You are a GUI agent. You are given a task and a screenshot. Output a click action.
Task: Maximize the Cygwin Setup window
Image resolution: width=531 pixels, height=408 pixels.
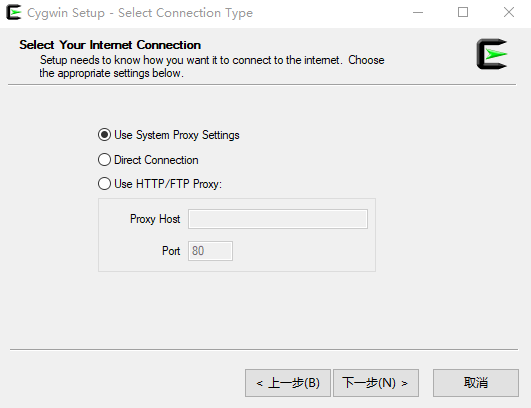click(x=463, y=13)
